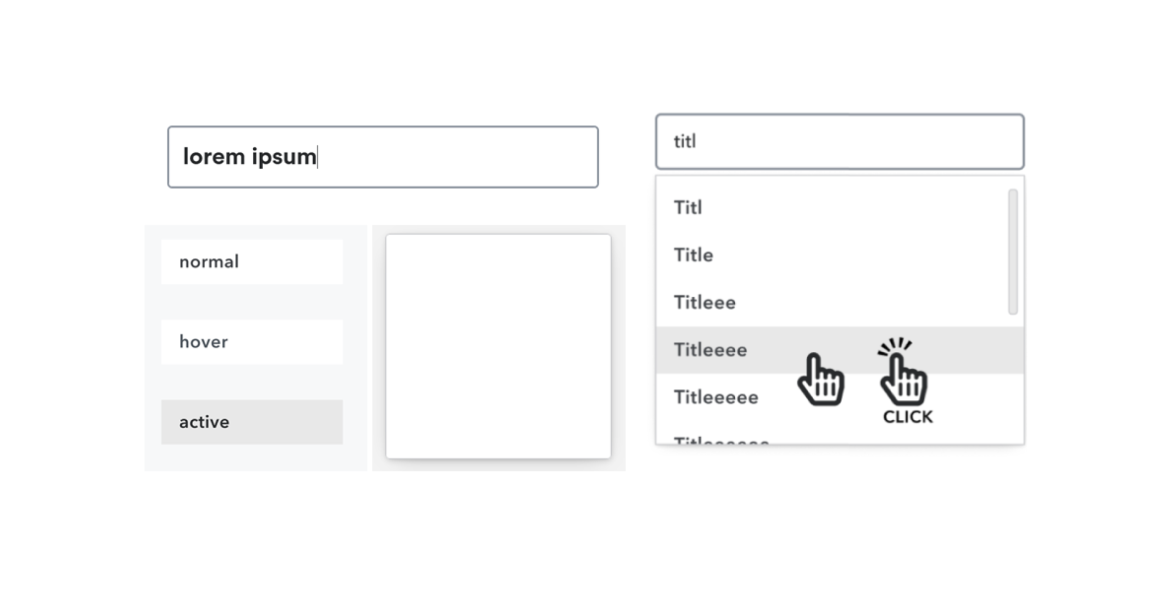This screenshot has width=1170, height=600.
Task: Pick the highlighted Titleeee option
Action: point(839,350)
